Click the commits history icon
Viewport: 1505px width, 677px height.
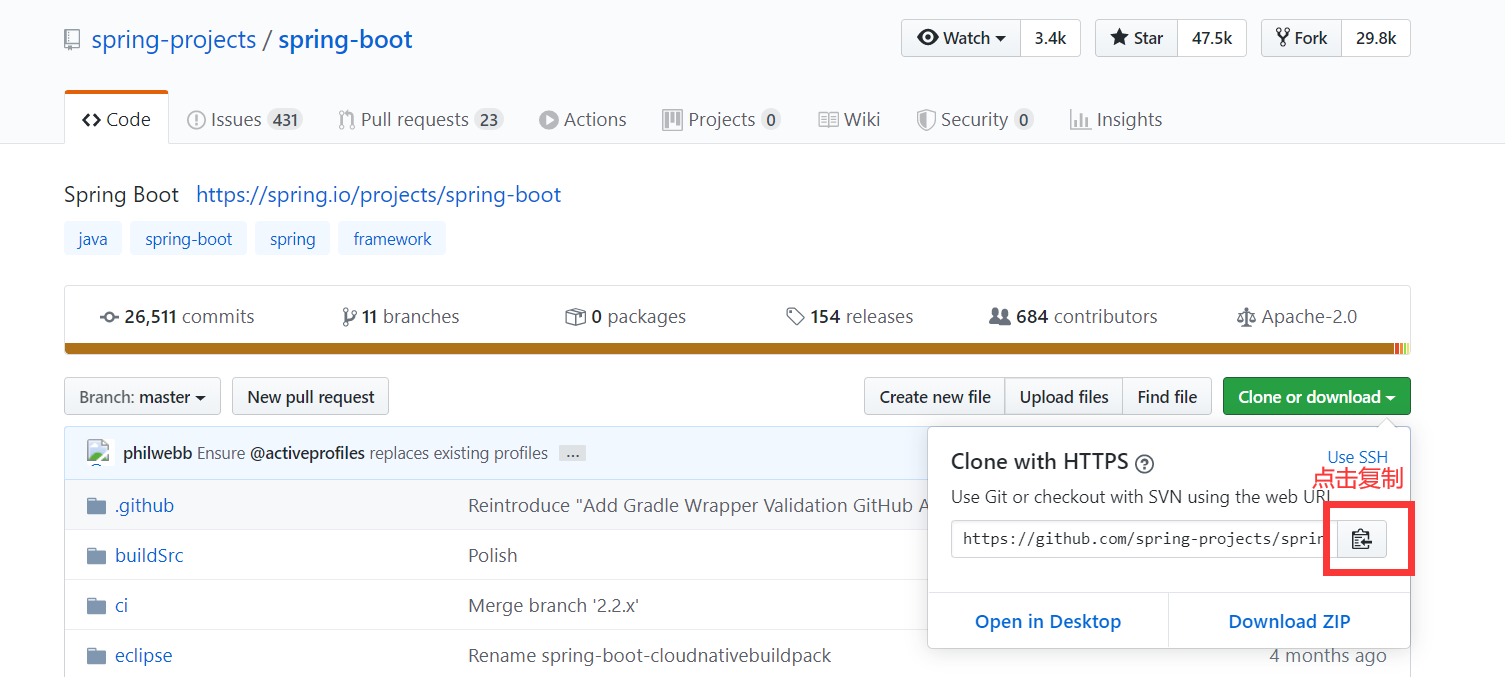(109, 317)
